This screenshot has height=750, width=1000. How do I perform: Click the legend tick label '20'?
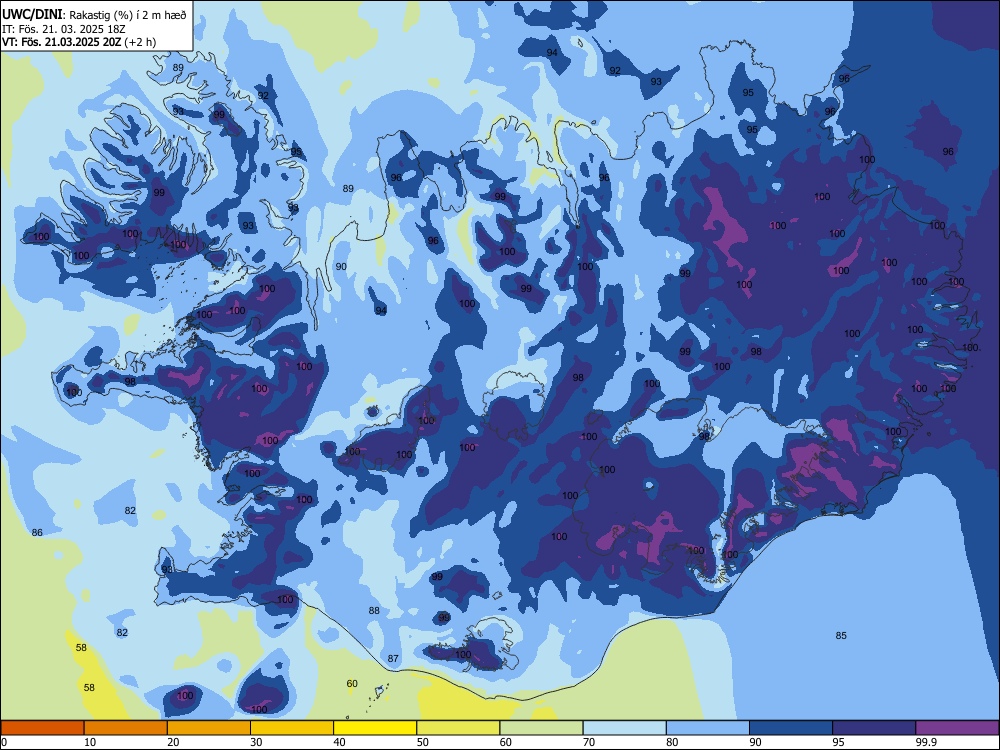(173, 742)
